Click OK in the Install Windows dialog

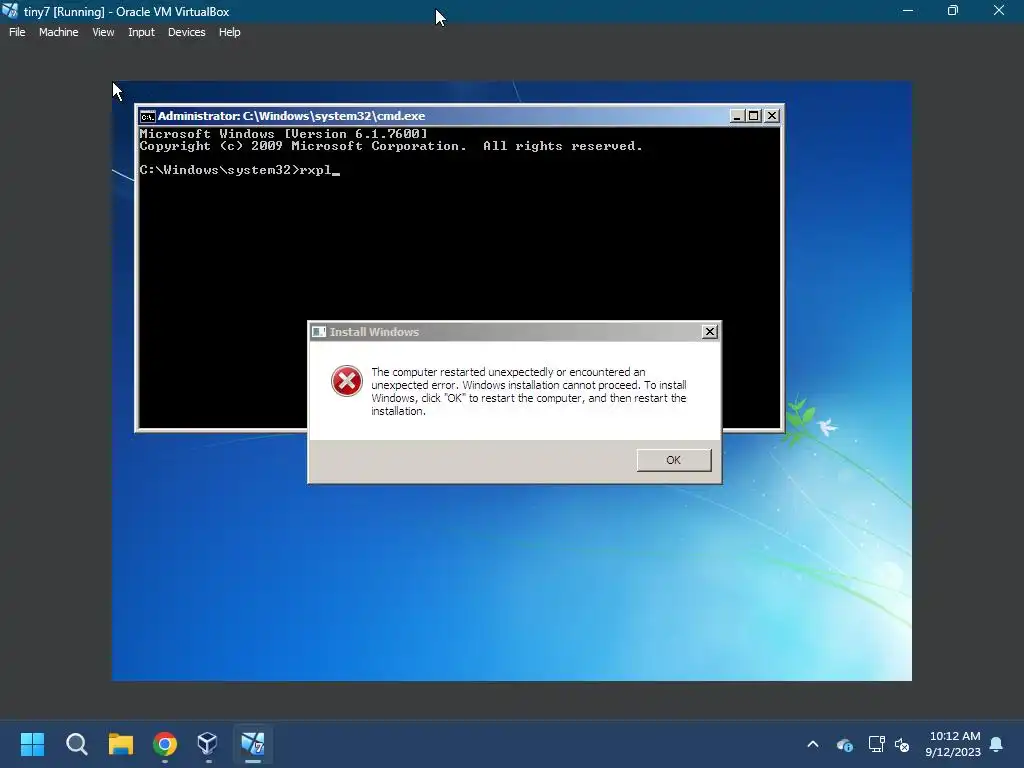pos(674,460)
